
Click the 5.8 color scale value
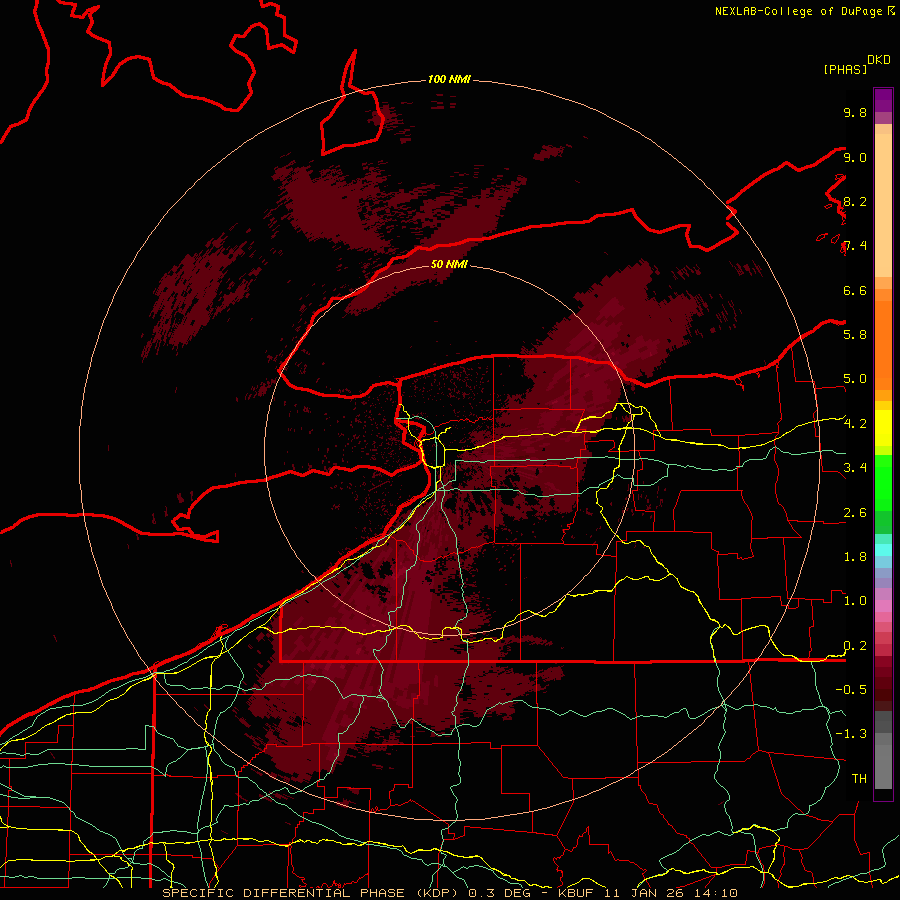pos(855,334)
